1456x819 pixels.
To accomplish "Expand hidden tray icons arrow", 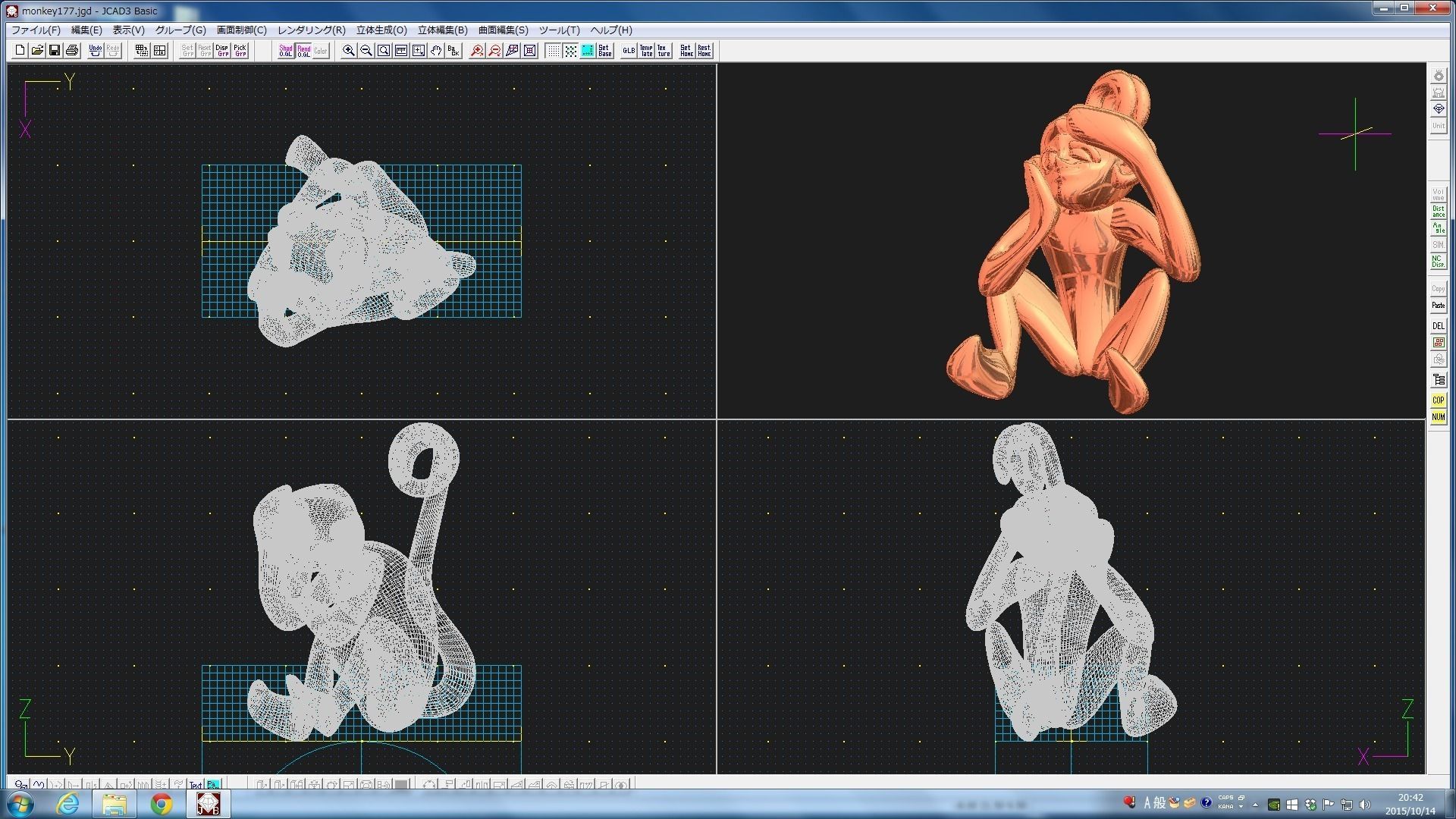I will tap(1255, 805).
